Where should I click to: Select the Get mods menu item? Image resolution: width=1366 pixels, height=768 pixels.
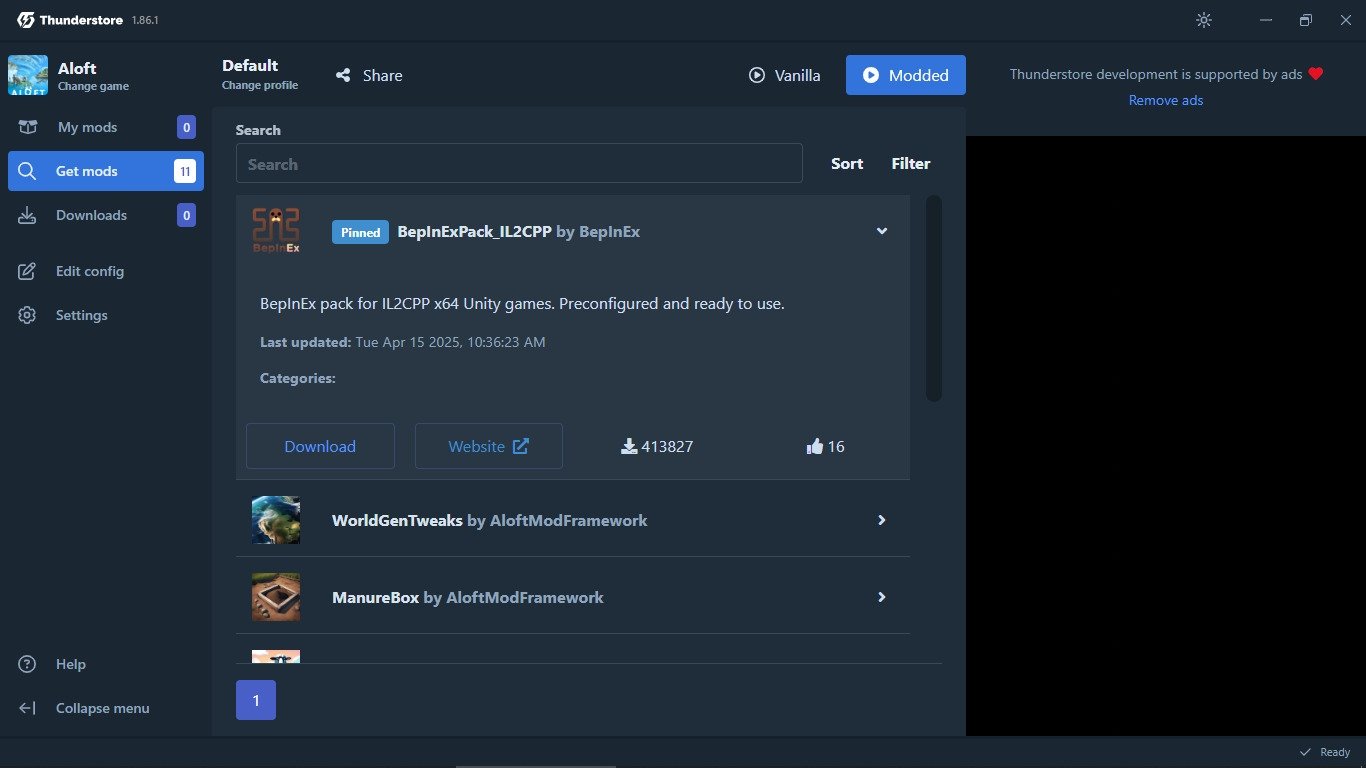(106, 171)
